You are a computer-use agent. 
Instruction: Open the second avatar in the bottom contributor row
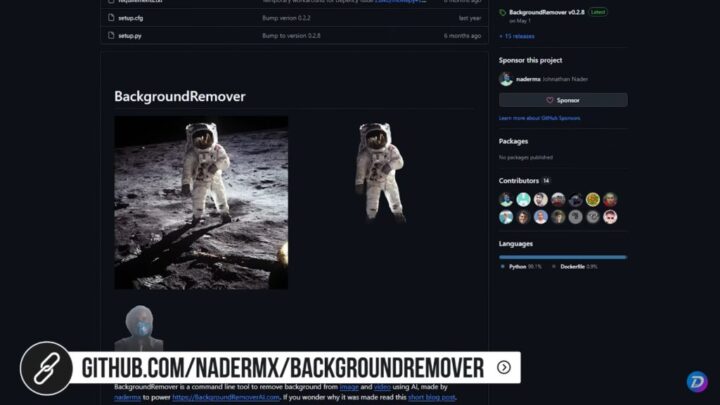pos(523,217)
